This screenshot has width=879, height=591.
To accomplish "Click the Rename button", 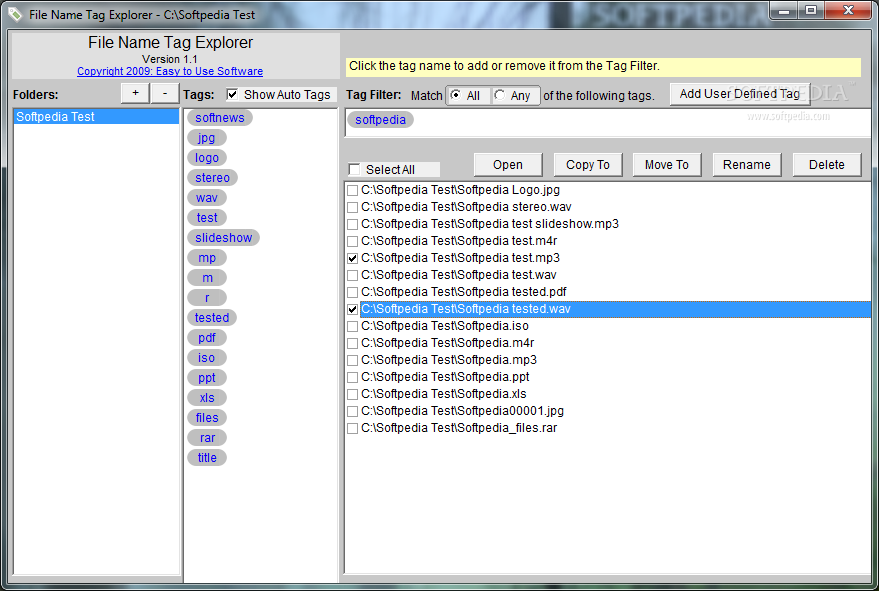I will pyautogui.click(x=747, y=165).
